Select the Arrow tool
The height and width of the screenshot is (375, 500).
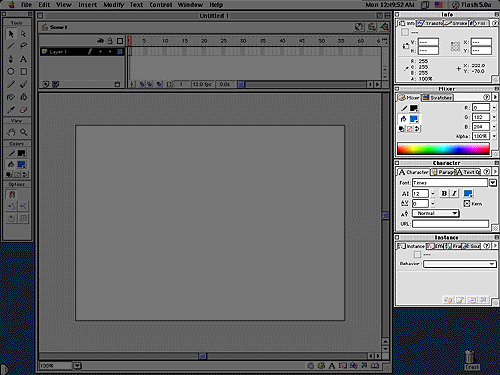click(11, 34)
